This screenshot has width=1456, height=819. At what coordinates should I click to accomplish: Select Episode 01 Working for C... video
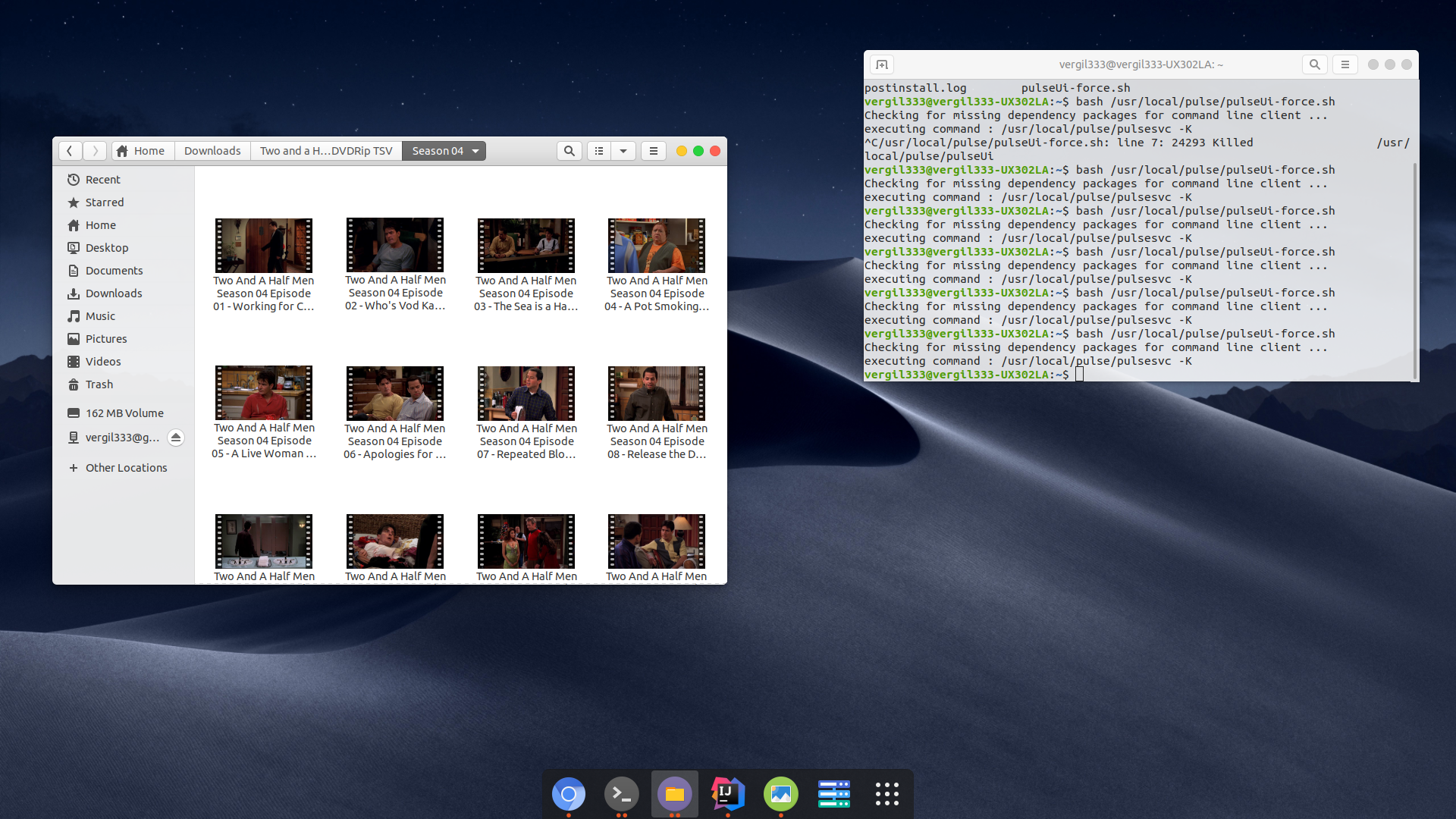tap(264, 265)
